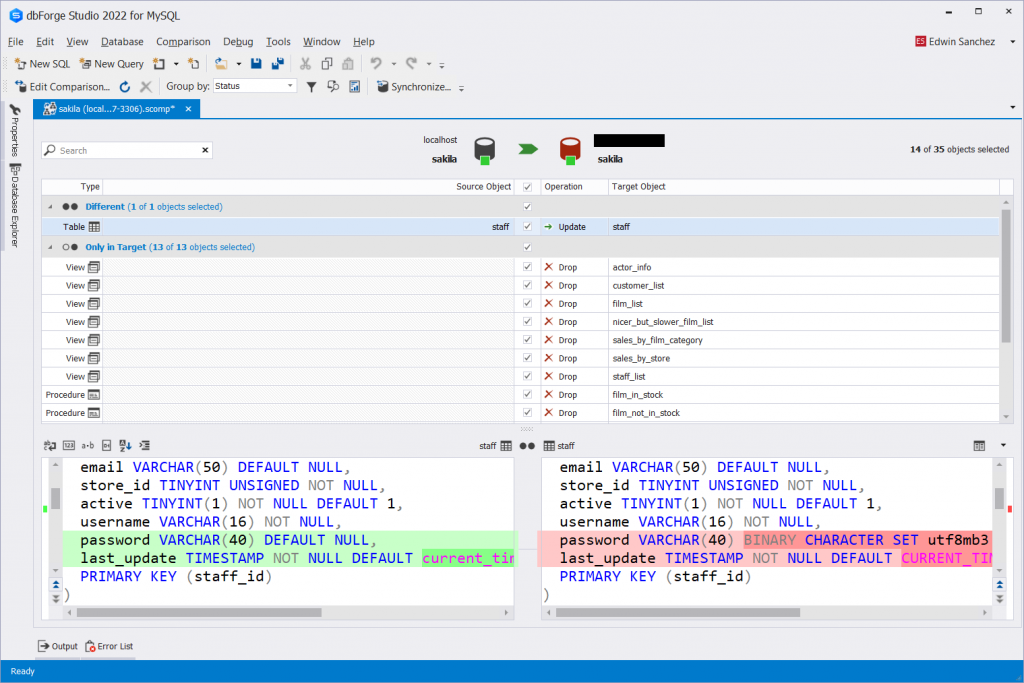The height and width of the screenshot is (683, 1024).
Task: Click the Save floppy disk icon
Action: 256,64
